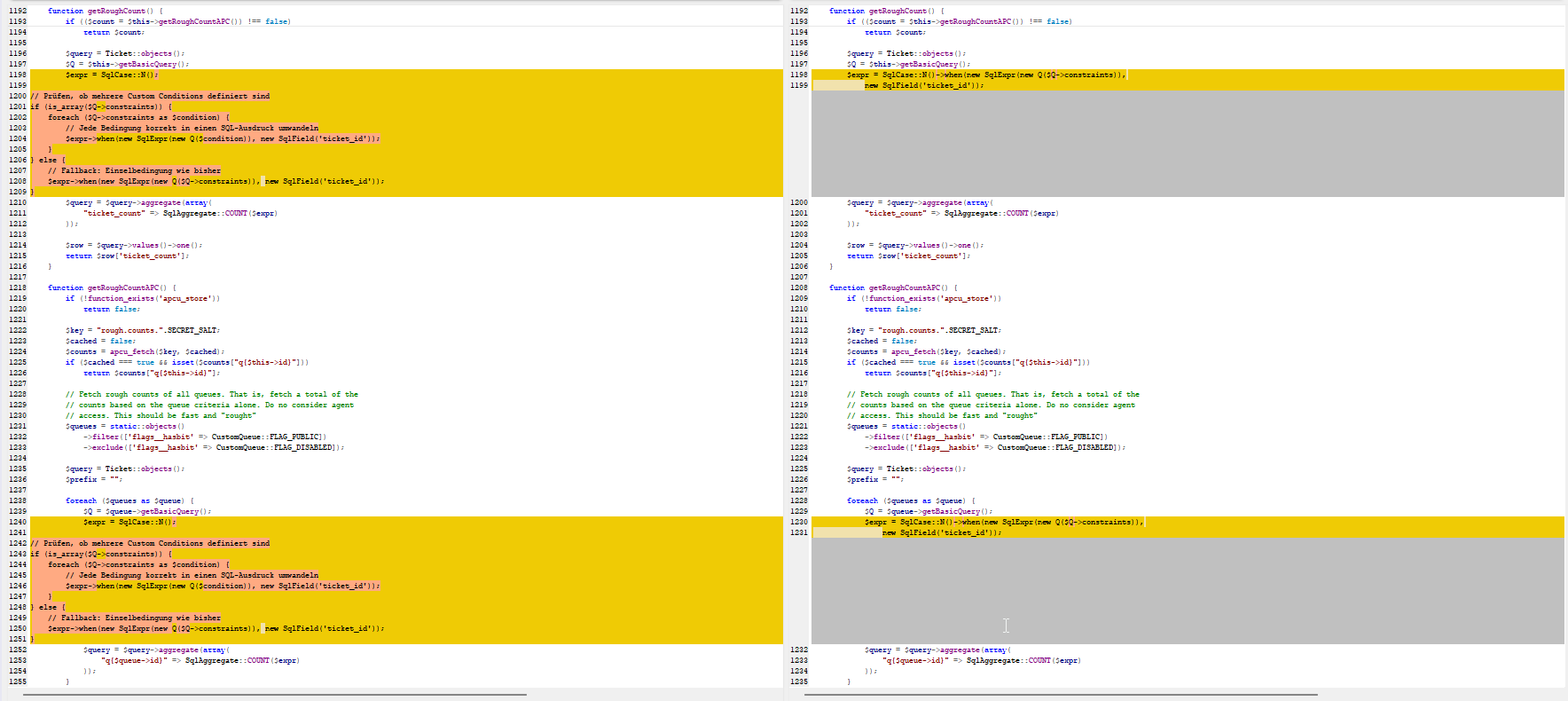Click left pane line 1228 comment 'Fetch rough counts'
The height and width of the screenshot is (701, 1568).
tap(212, 394)
